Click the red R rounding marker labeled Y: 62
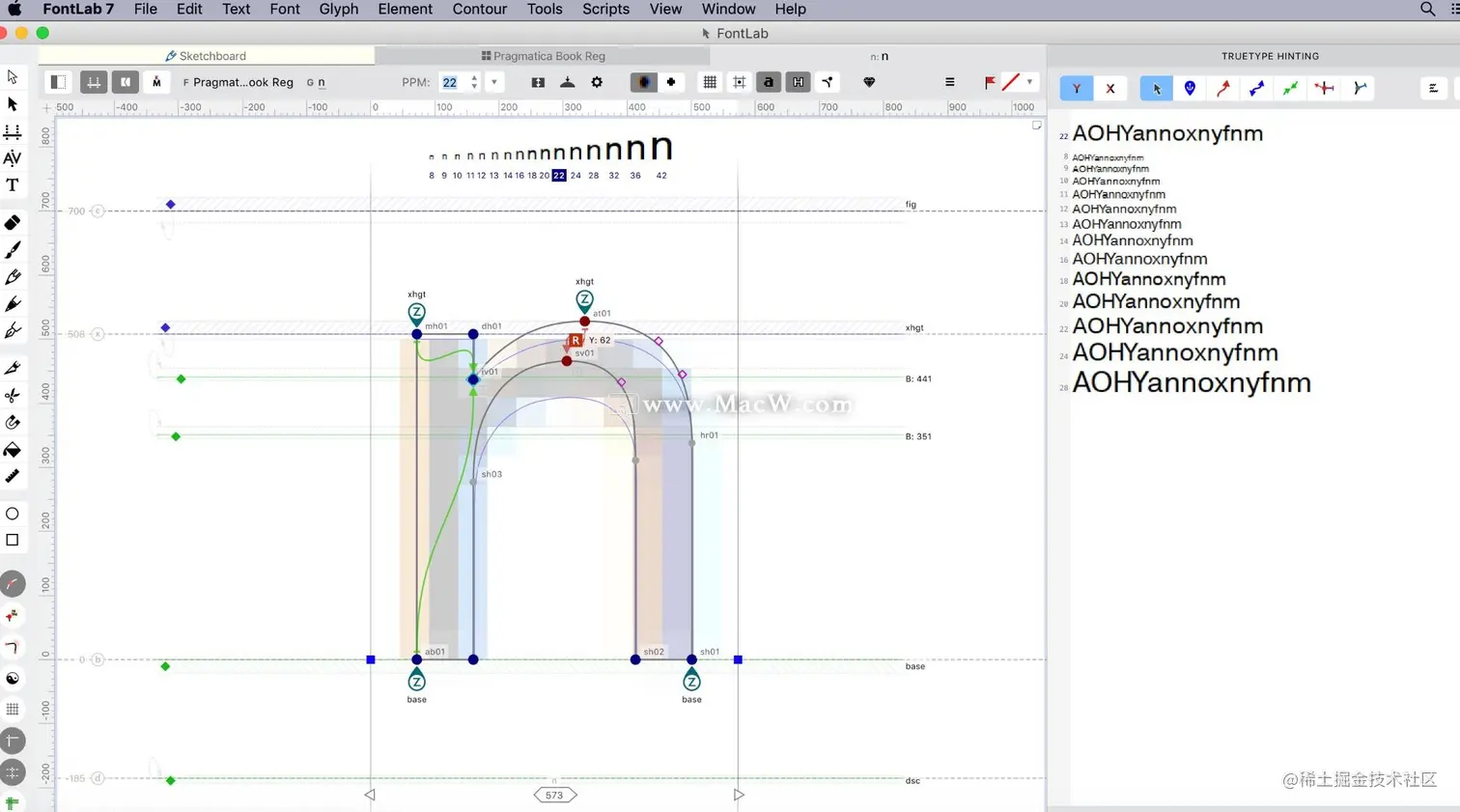 tap(576, 340)
